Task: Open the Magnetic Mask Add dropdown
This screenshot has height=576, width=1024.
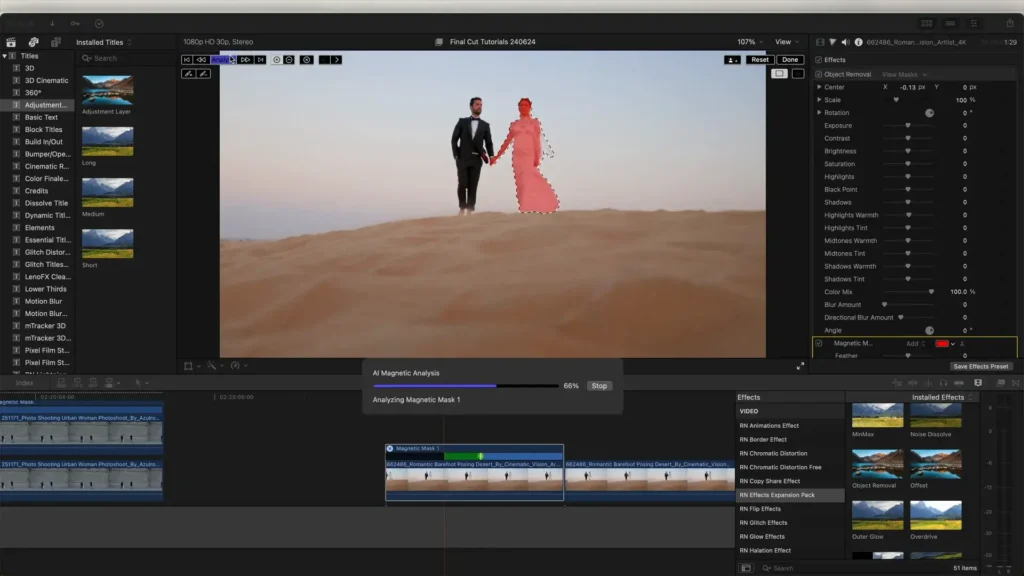Action: [x=915, y=344]
